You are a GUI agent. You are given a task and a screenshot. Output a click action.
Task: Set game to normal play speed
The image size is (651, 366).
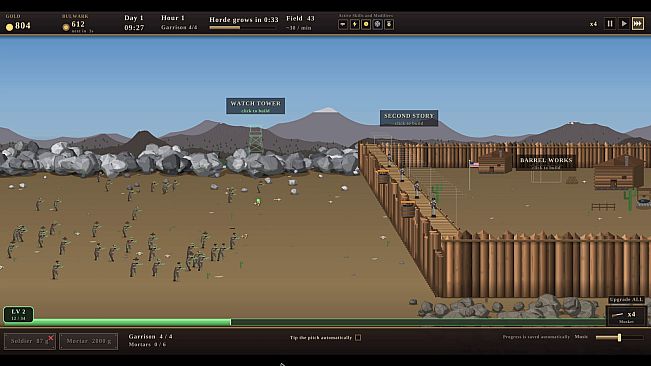(624, 24)
